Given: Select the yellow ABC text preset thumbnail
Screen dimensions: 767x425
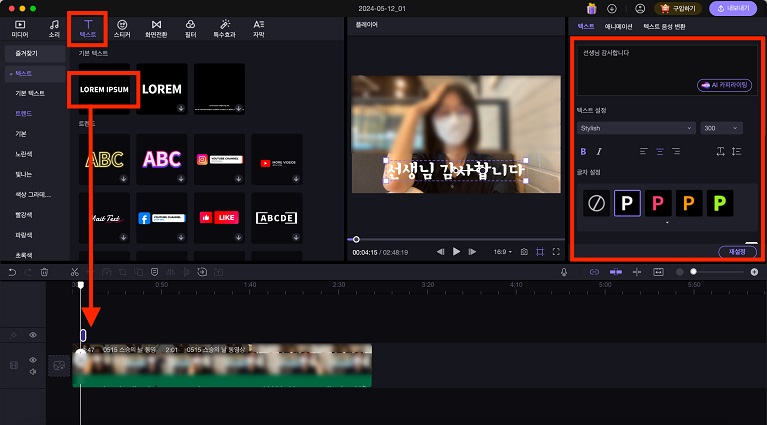Looking at the screenshot, I should (105, 159).
